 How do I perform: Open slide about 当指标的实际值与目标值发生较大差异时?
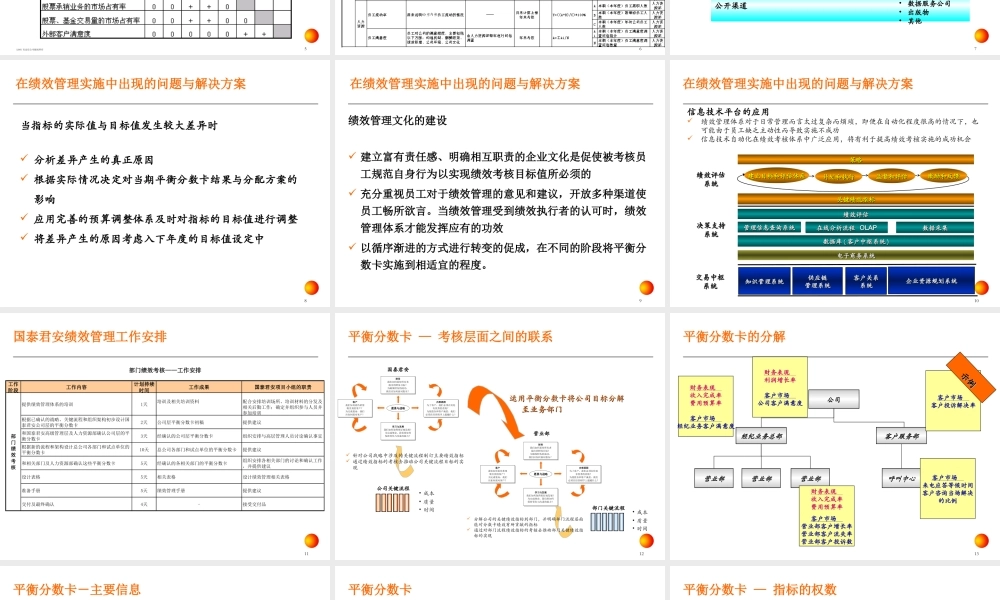click(165, 183)
